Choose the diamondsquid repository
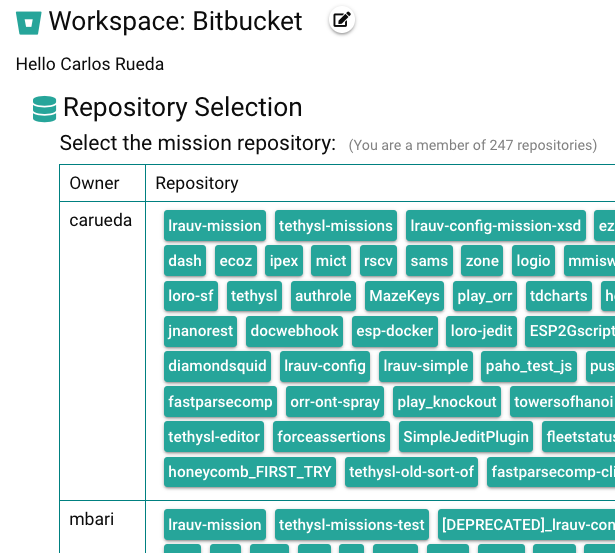 point(218,366)
